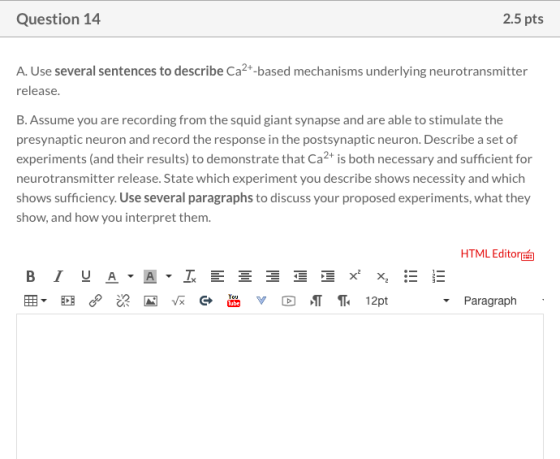The width and height of the screenshot is (560, 459).
Task: Toggle bold formatting
Action: tap(30, 276)
